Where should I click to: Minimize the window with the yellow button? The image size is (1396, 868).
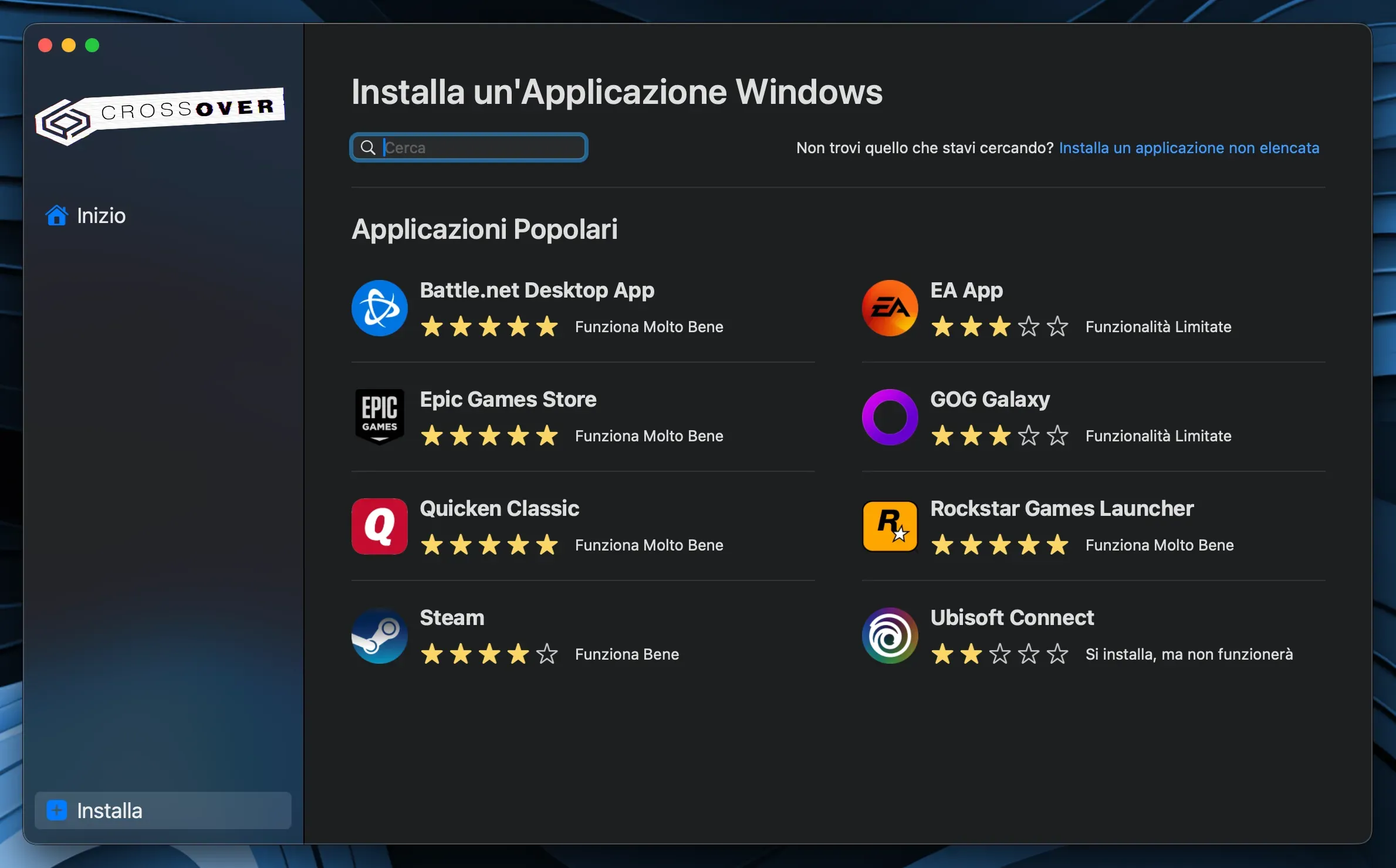click(69, 45)
